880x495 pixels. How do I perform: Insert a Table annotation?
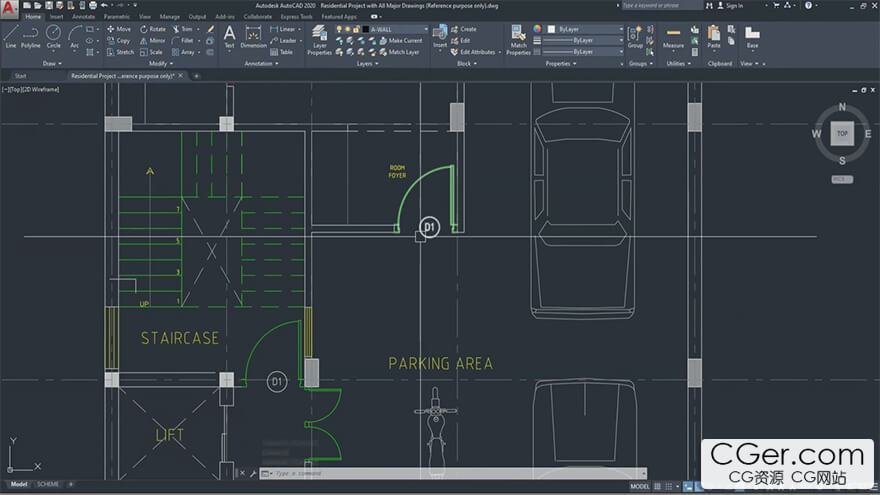(x=281, y=52)
